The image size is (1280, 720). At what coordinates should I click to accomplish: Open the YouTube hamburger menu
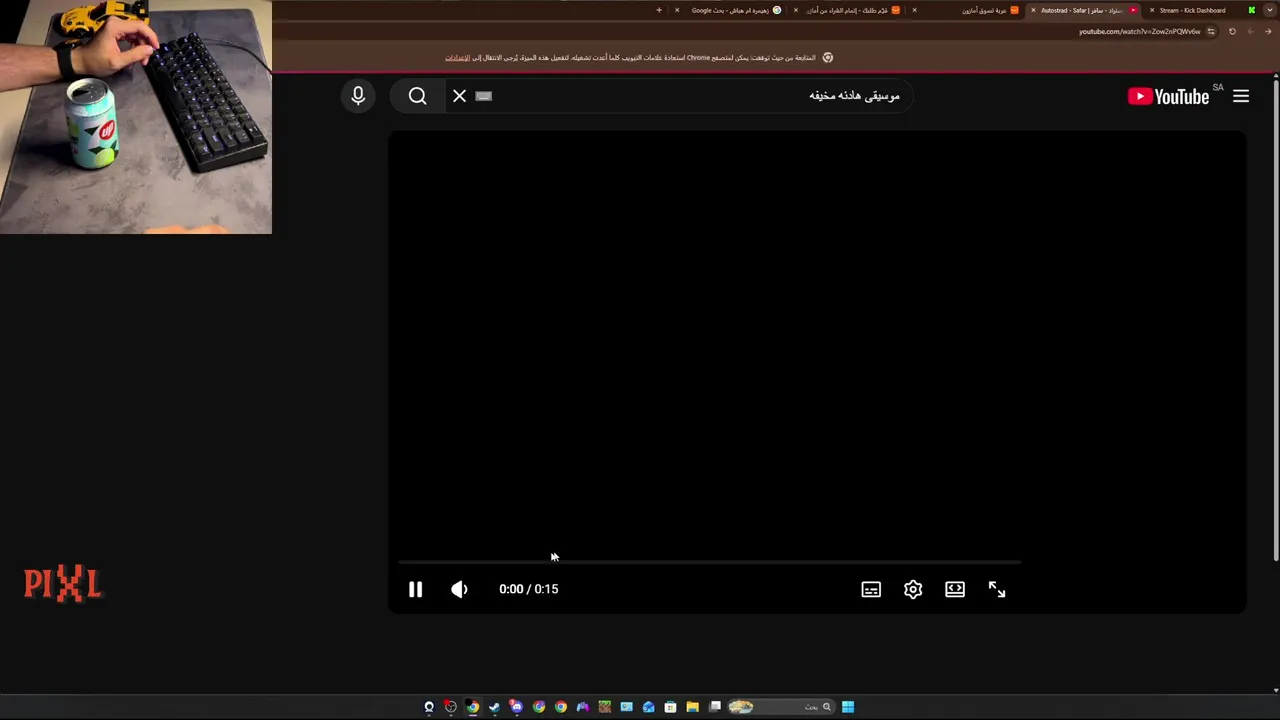click(1241, 96)
